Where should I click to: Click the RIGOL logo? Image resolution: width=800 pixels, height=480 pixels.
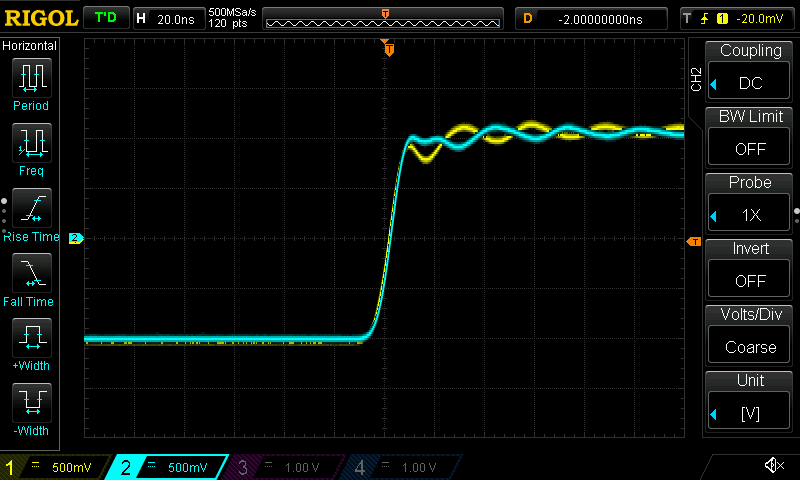point(41,18)
